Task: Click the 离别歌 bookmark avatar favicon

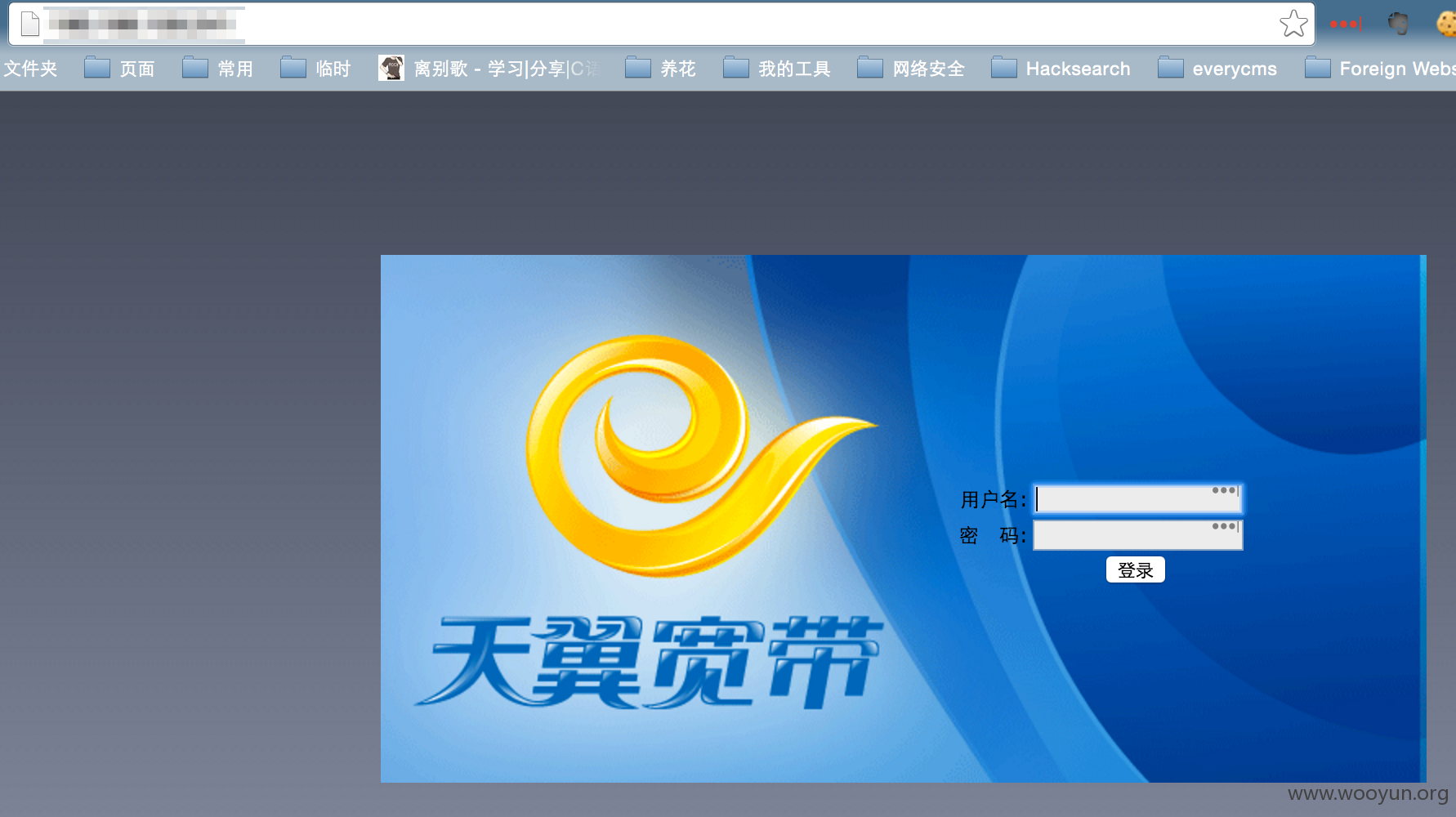Action: (x=391, y=68)
